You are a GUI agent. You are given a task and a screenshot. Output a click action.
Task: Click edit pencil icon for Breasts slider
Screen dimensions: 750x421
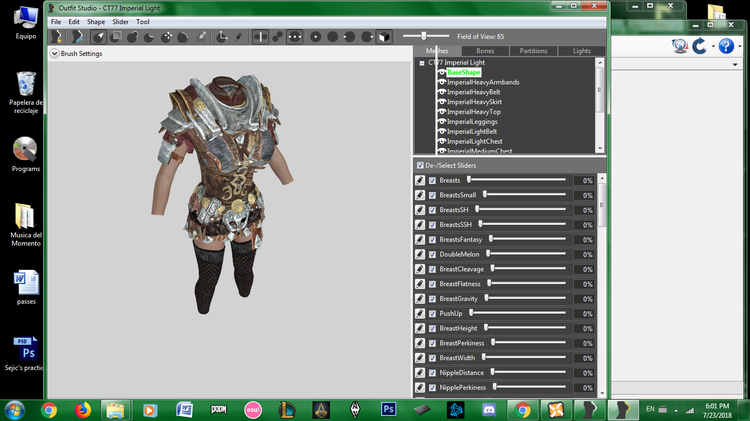click(x=420, y=180)
